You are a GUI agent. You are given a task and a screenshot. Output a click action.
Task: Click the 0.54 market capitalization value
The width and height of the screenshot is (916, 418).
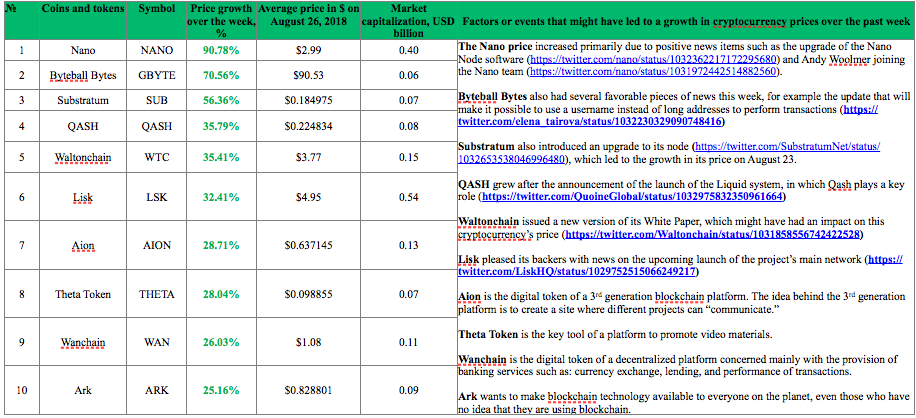pyautogui.click(x=408, y=197)
